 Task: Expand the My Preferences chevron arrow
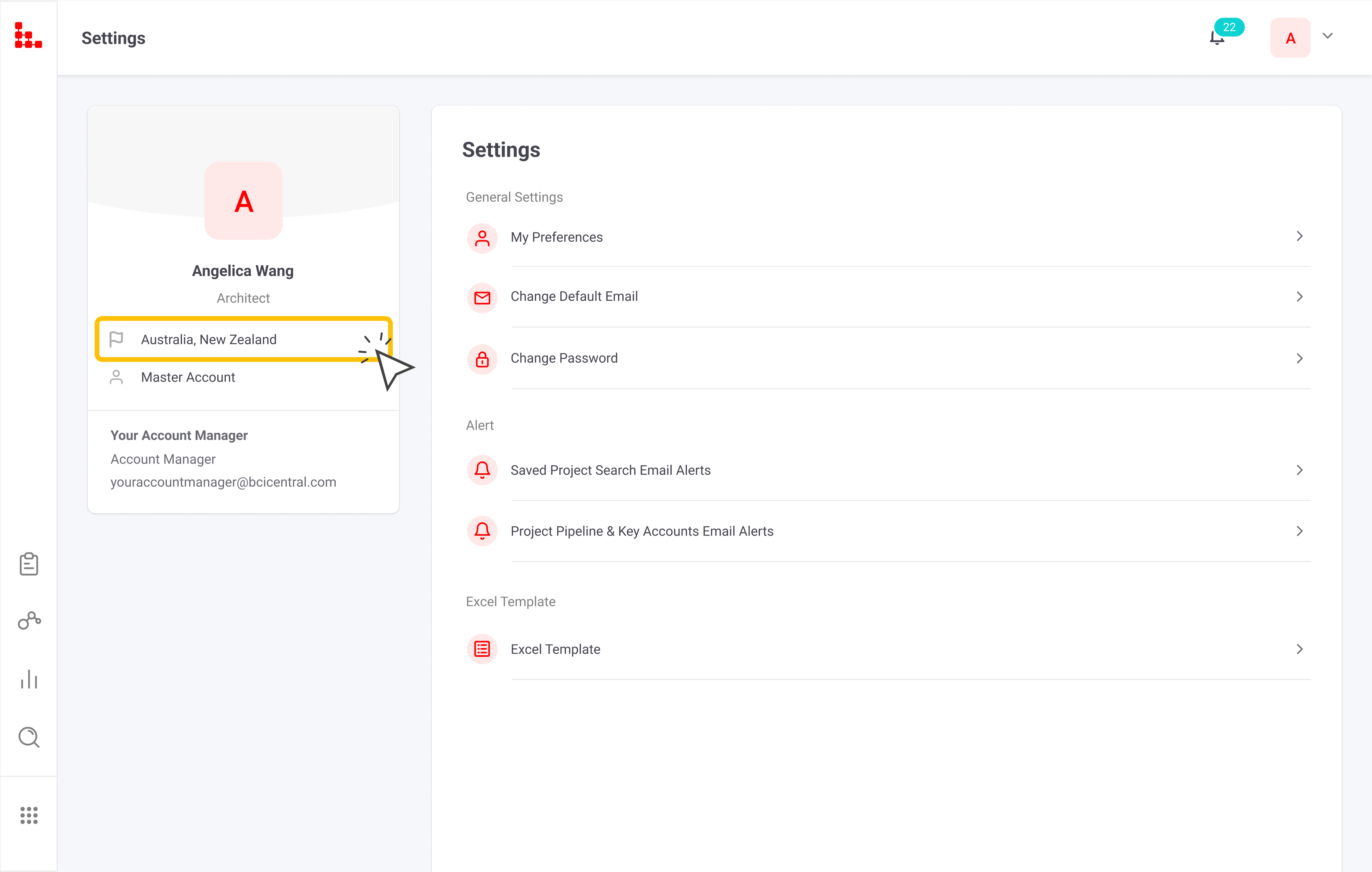tap(1300, 237)
